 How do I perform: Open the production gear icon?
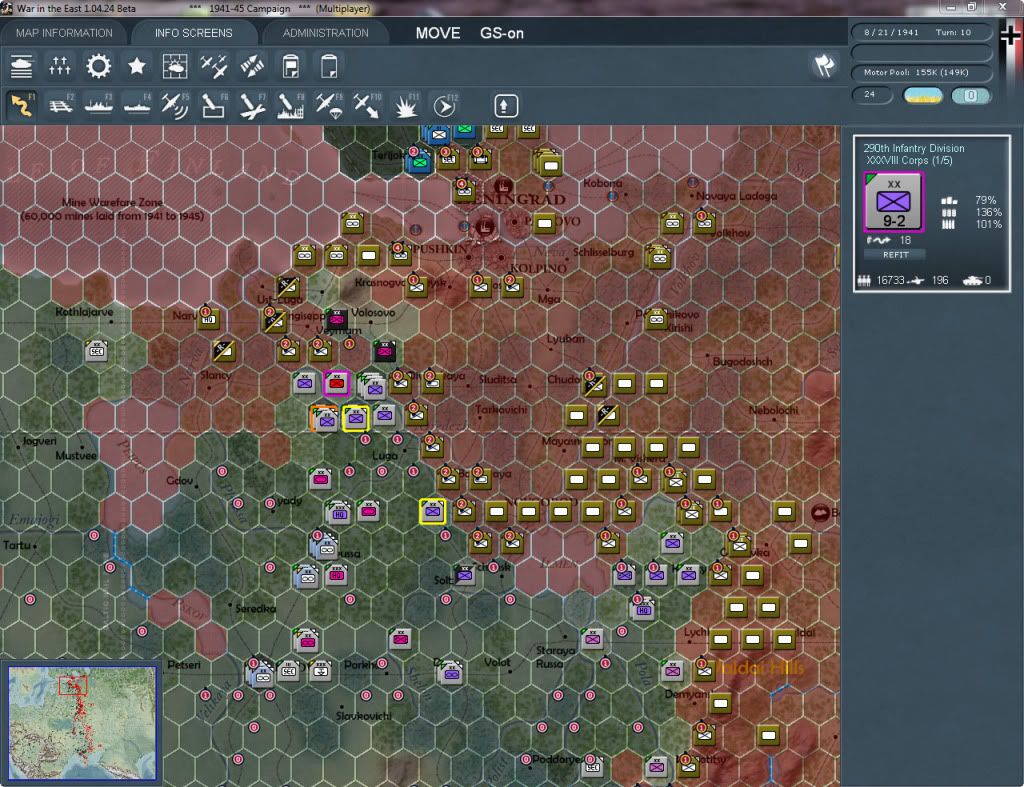coord(99,66)
